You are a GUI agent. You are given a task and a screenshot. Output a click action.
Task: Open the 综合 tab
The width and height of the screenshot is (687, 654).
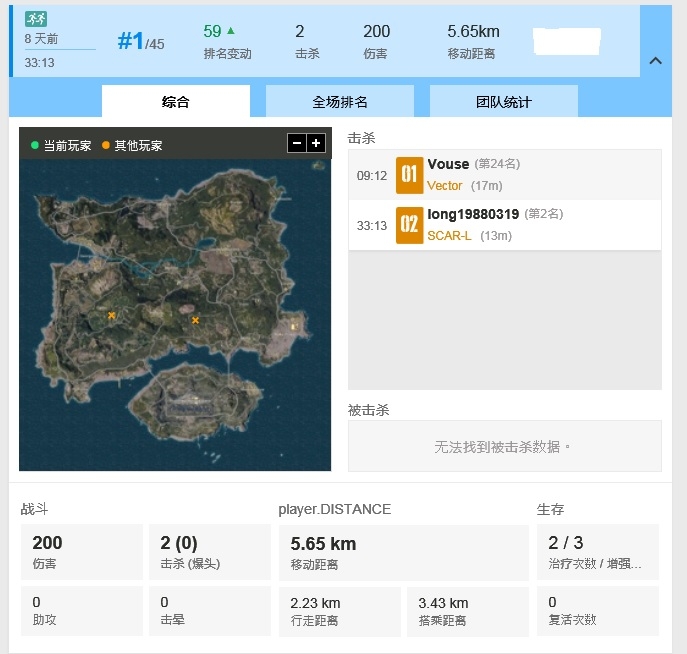[x=176, y=102]
